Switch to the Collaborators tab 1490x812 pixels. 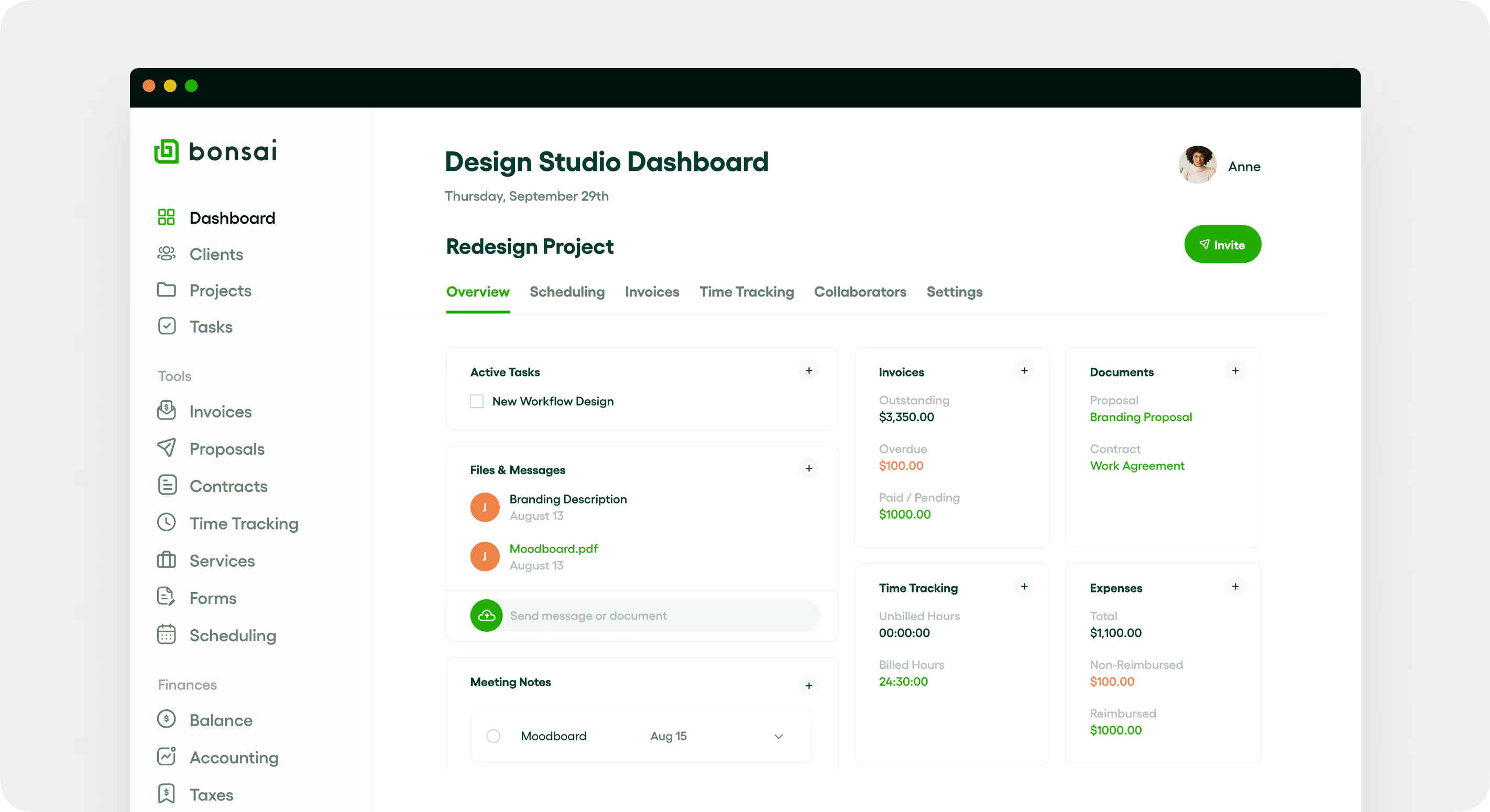coord(860,292)
